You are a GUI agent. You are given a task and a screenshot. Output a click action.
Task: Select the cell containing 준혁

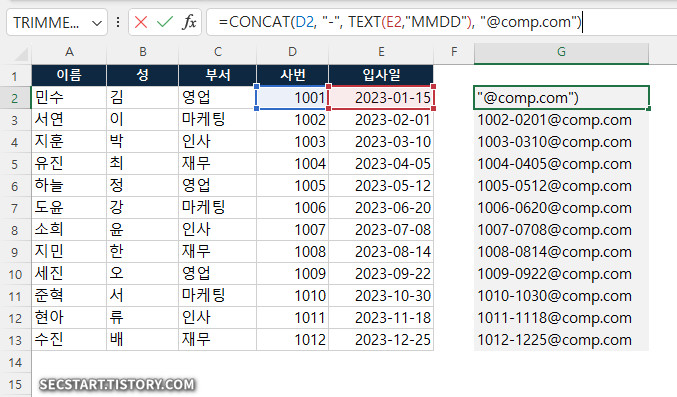pyautogui.click(x=69, y=296)
